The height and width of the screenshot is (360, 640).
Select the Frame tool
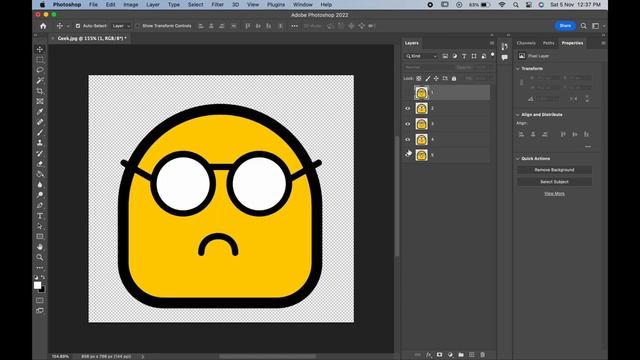40,101
